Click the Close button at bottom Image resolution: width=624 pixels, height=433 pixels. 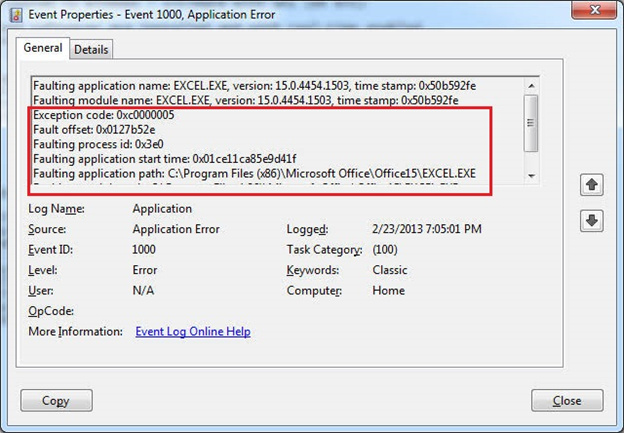coord(567,400)
